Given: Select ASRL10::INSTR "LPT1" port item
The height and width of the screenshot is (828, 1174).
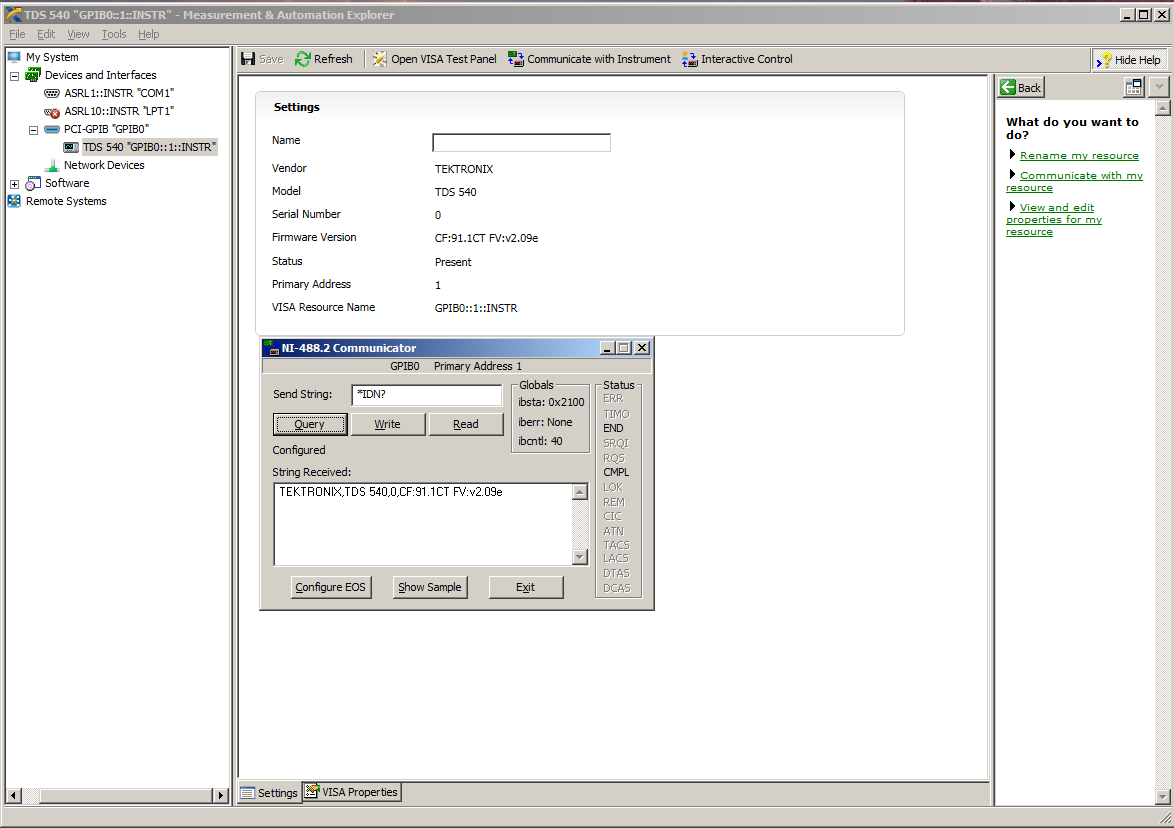Looking at the screenshot, I should (118, 111).
